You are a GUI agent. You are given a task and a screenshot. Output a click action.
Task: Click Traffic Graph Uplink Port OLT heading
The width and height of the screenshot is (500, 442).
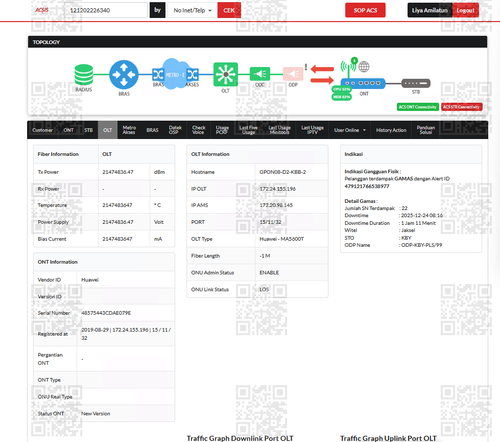point(388,438)
